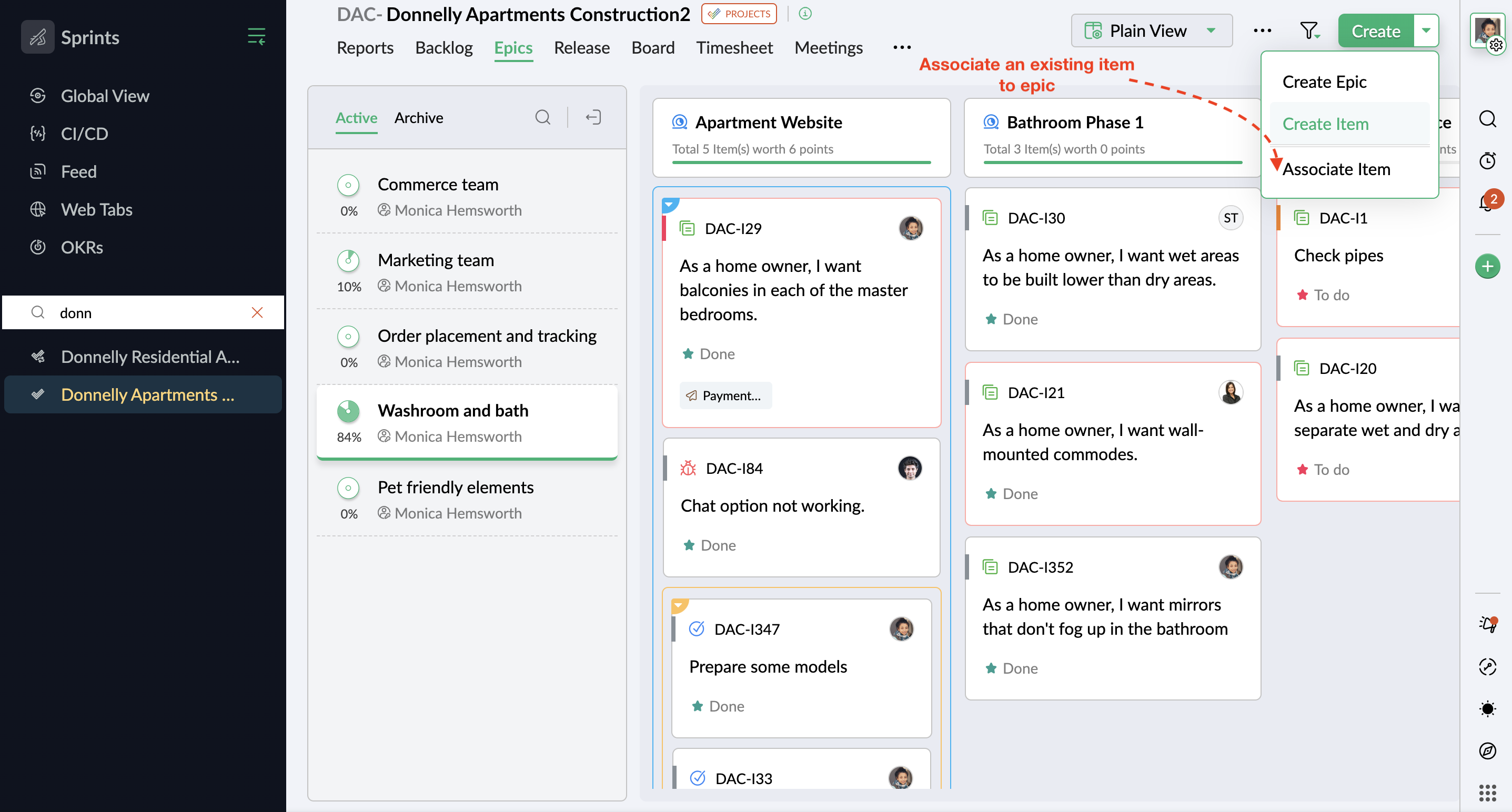Select Associate Item from the menu

click(1336, 169)
